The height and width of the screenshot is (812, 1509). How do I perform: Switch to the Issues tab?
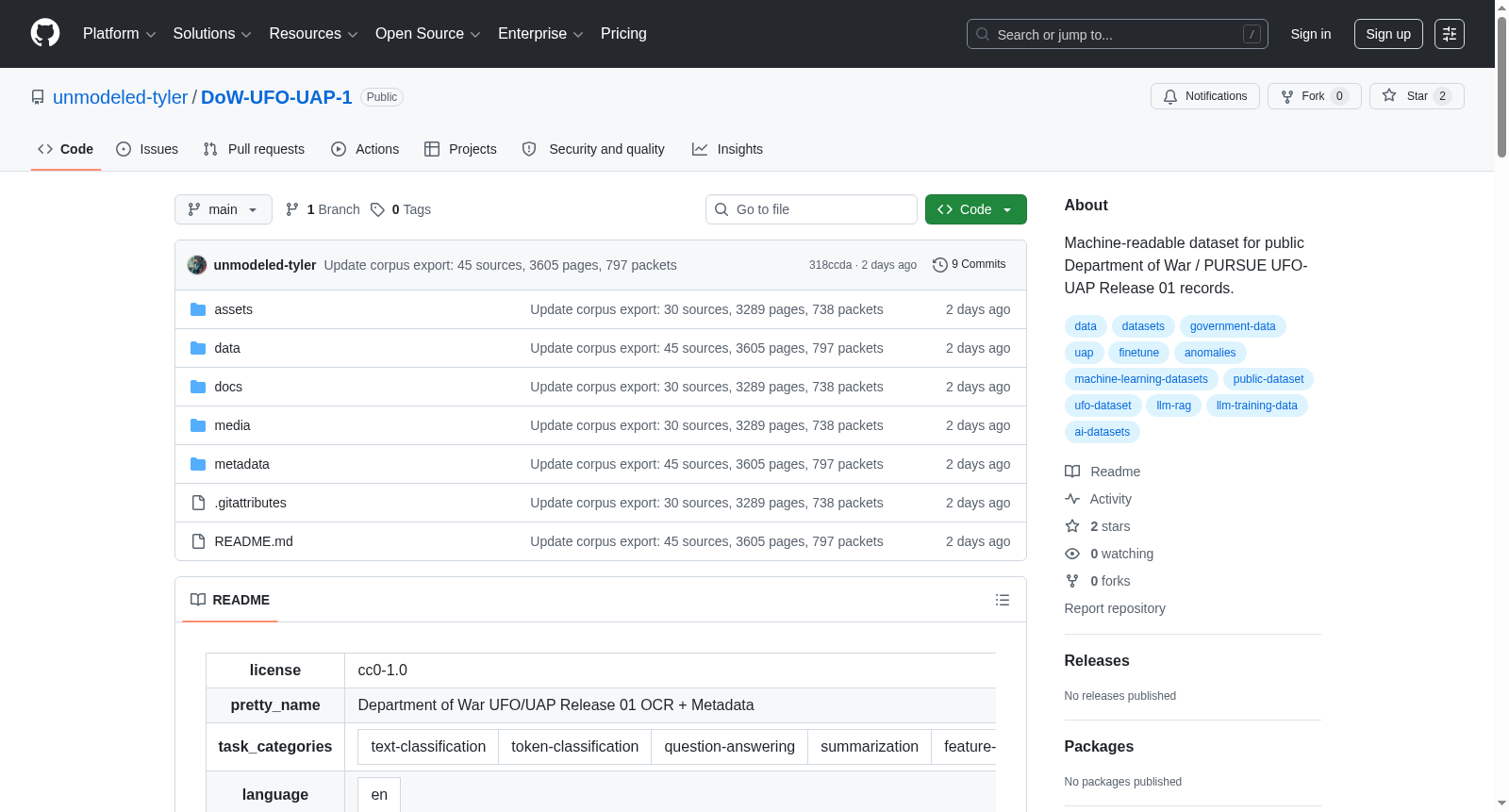click(147, 149)
